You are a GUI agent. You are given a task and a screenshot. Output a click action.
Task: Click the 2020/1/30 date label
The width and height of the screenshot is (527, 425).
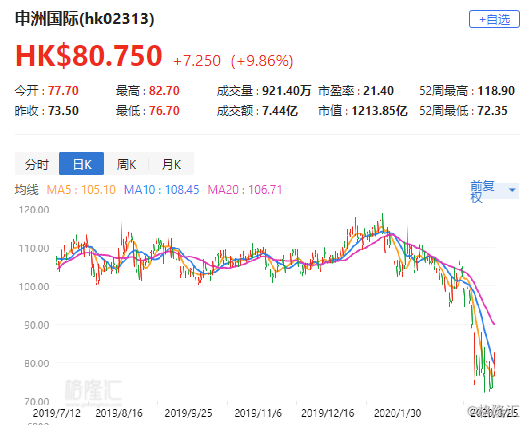398,413
